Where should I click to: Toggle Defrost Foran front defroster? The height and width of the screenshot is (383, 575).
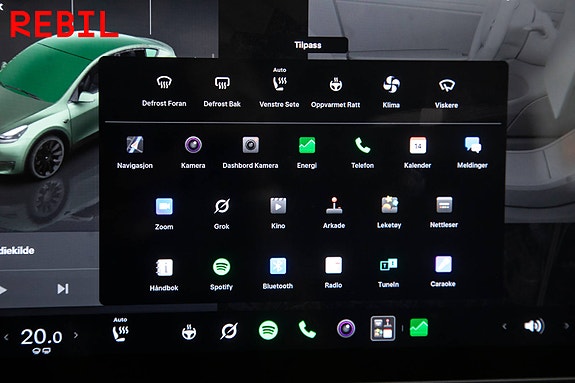pos(164,91)
